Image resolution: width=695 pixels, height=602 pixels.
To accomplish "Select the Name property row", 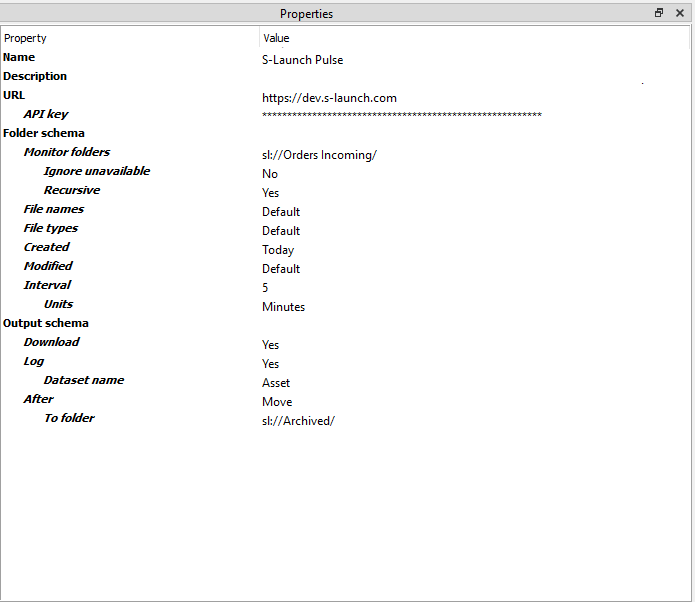I will pyautogui.click(x=19, y=57).
